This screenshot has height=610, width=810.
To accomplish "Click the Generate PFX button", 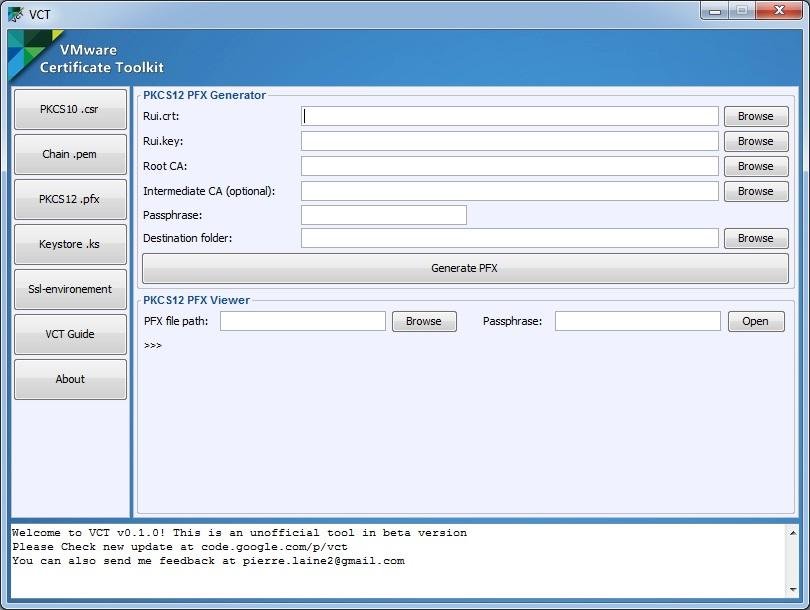I will pyautogui.click(x=465, y=268).
